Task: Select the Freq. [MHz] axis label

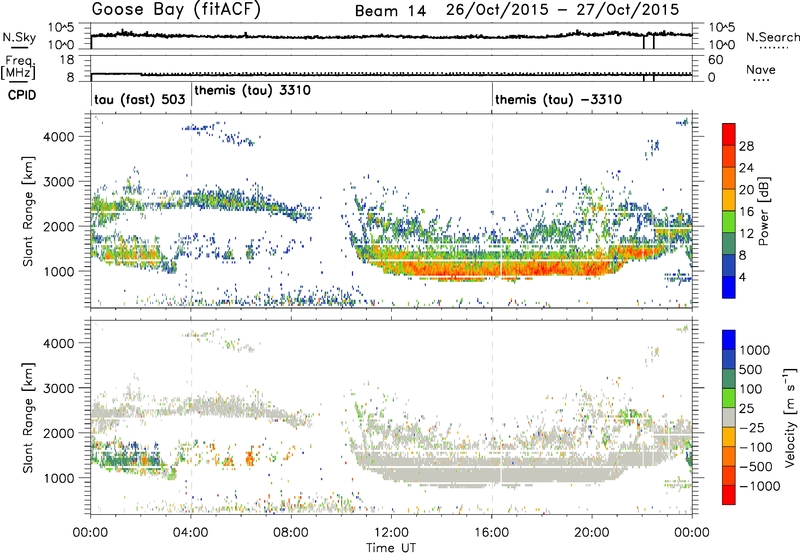Action: point(18,67)
